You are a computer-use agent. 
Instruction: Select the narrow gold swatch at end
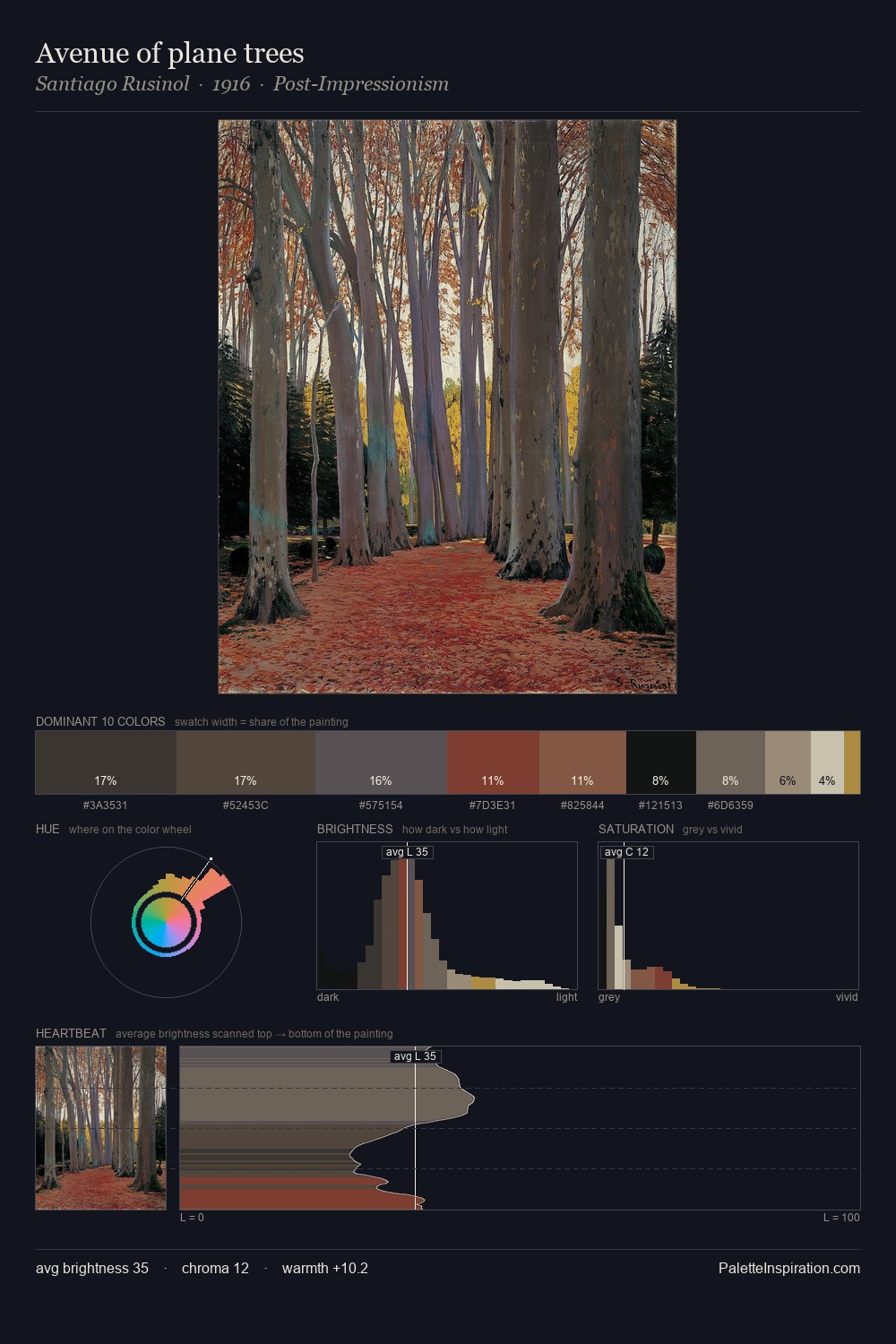pos(852,762)
